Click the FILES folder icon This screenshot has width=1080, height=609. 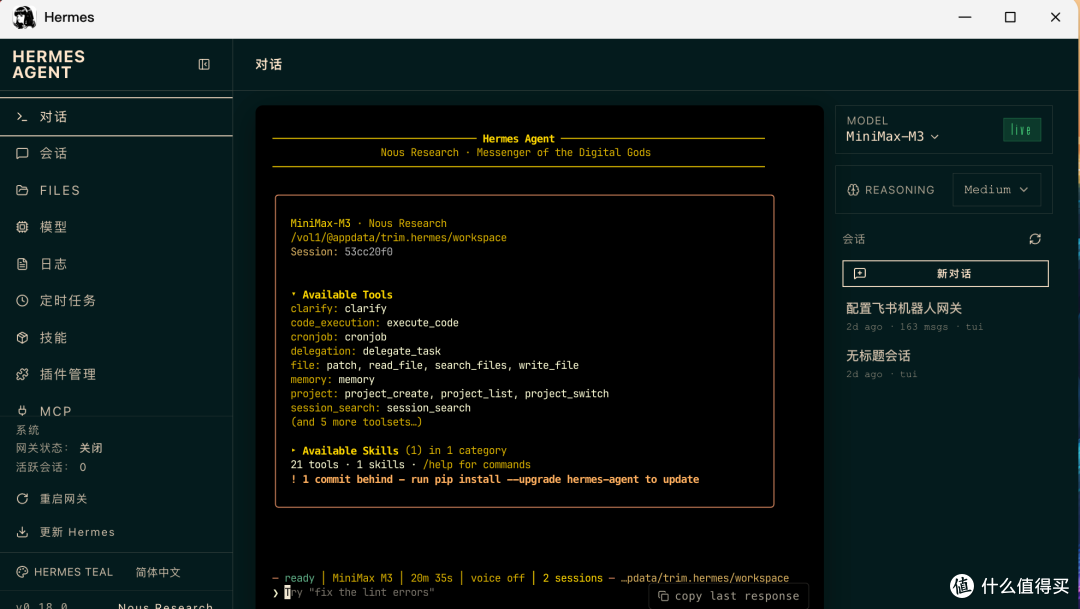pyautogui.click(x=22, y=190)
